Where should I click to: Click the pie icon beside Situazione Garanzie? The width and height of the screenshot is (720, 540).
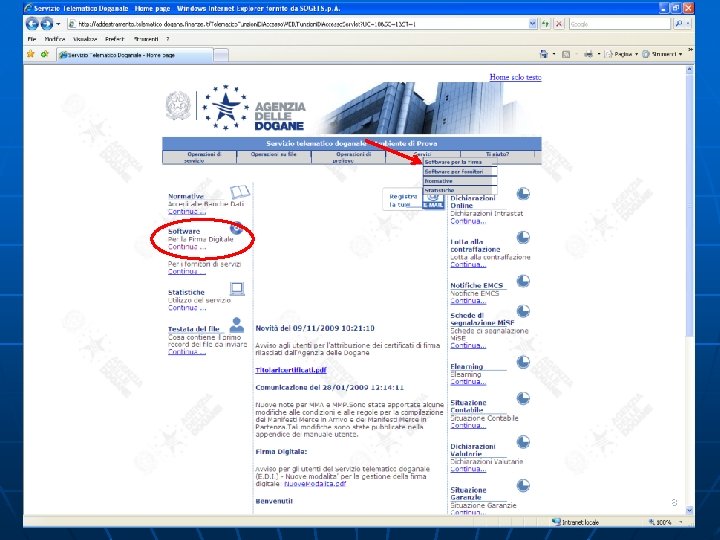[523, 486]
